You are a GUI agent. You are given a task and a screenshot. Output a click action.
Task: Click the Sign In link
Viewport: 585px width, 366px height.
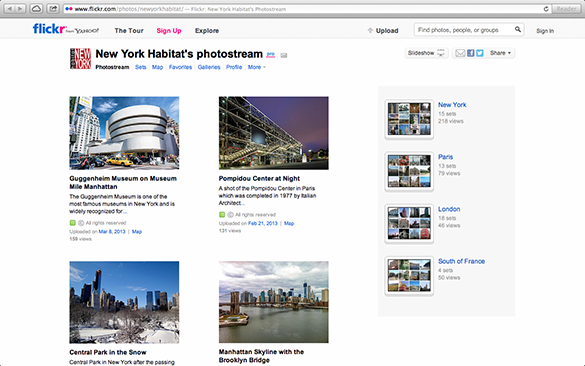(545, 31)
